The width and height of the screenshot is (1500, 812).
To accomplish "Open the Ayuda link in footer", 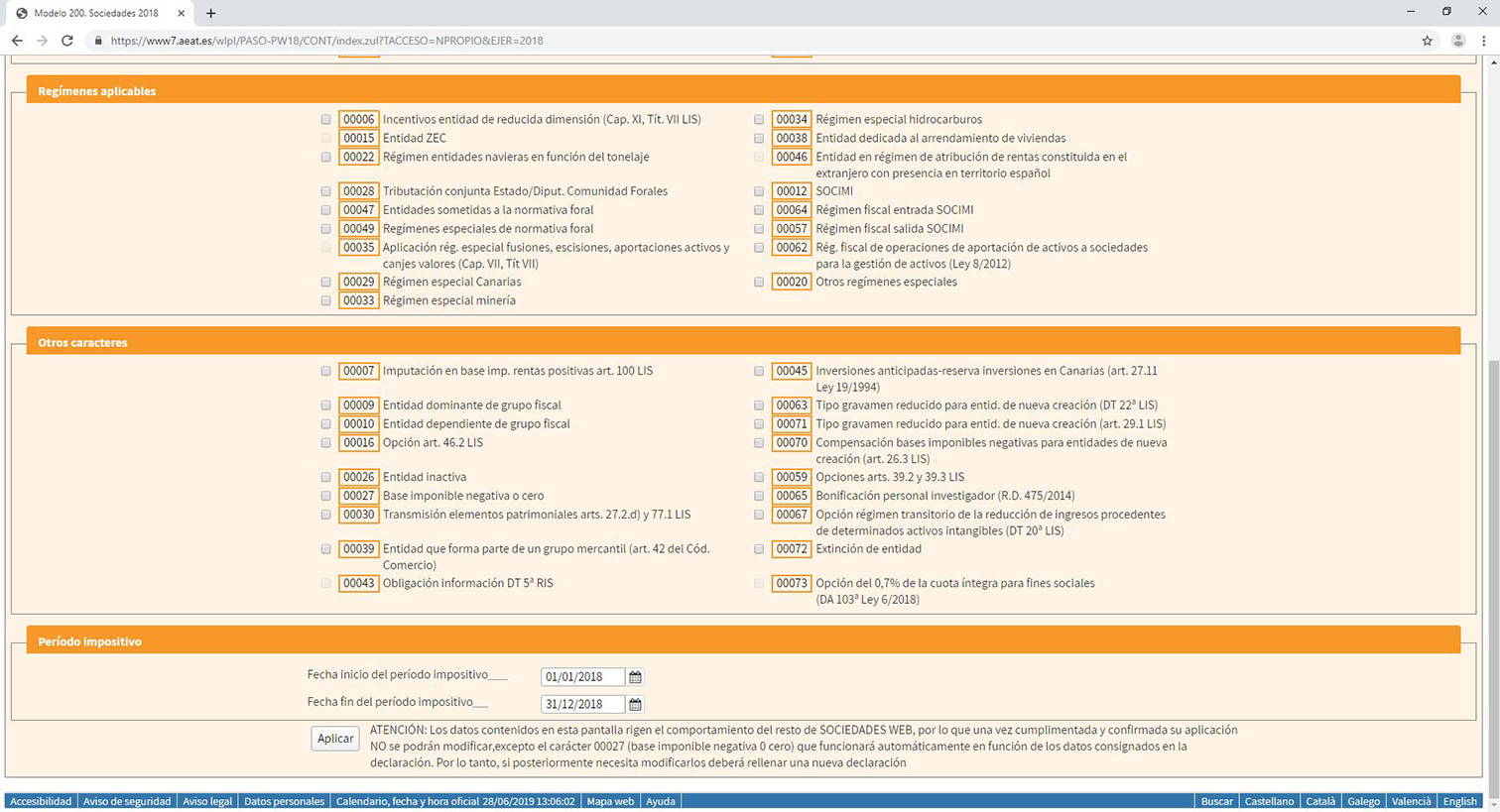I will tap(660, 801).
